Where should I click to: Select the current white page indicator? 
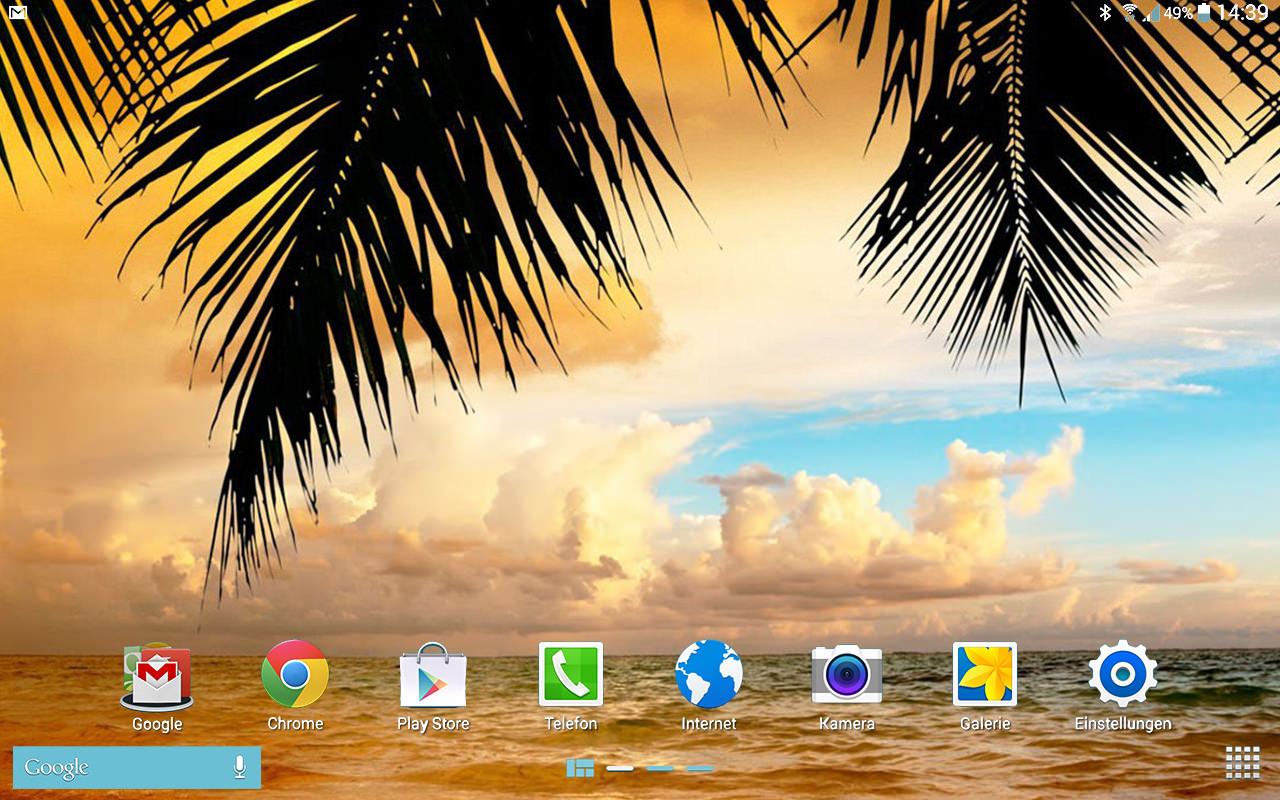pyautogui.click(x=620, y=768)
